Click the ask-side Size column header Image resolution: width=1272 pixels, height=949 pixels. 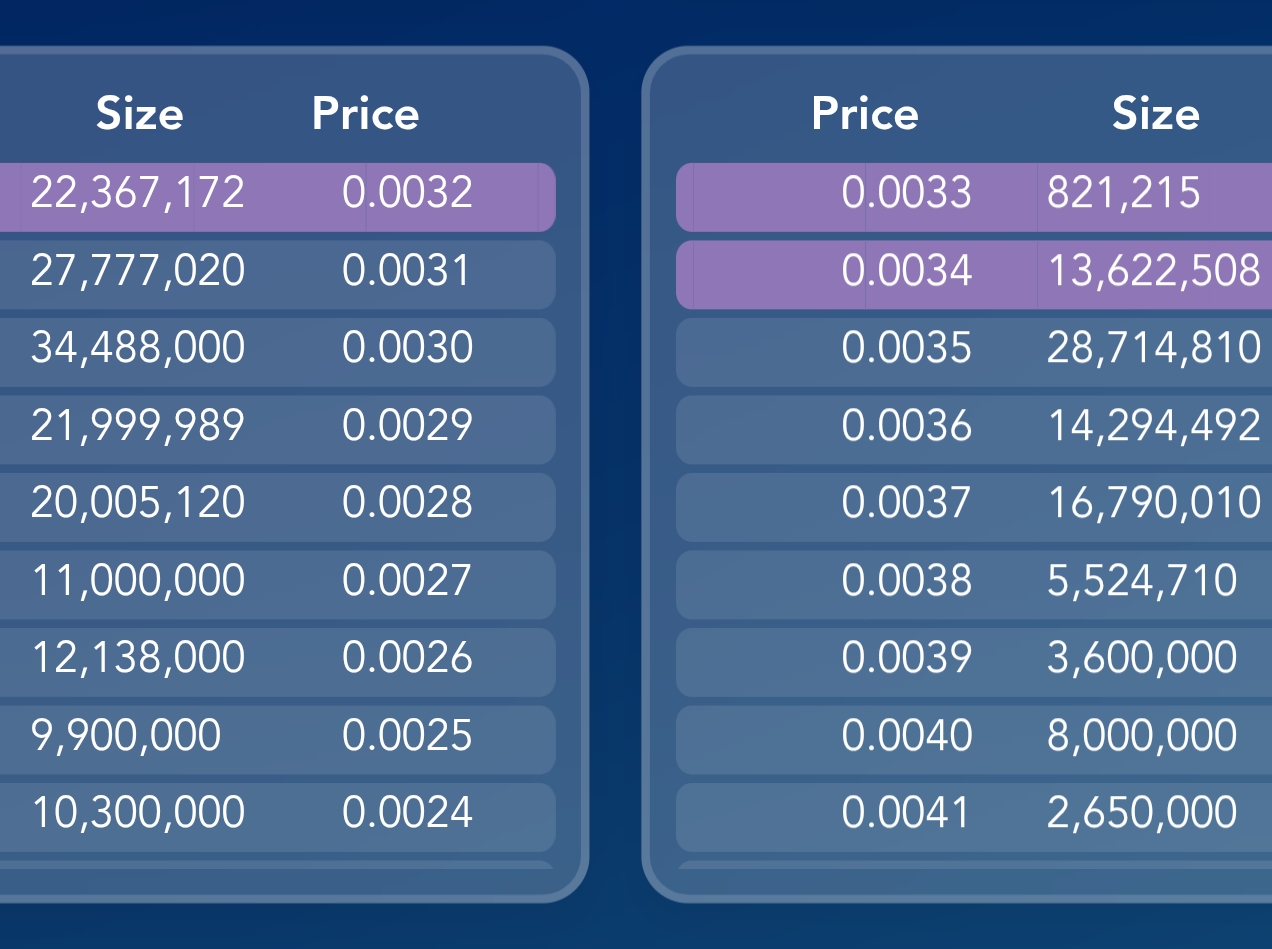point(1156,114)
